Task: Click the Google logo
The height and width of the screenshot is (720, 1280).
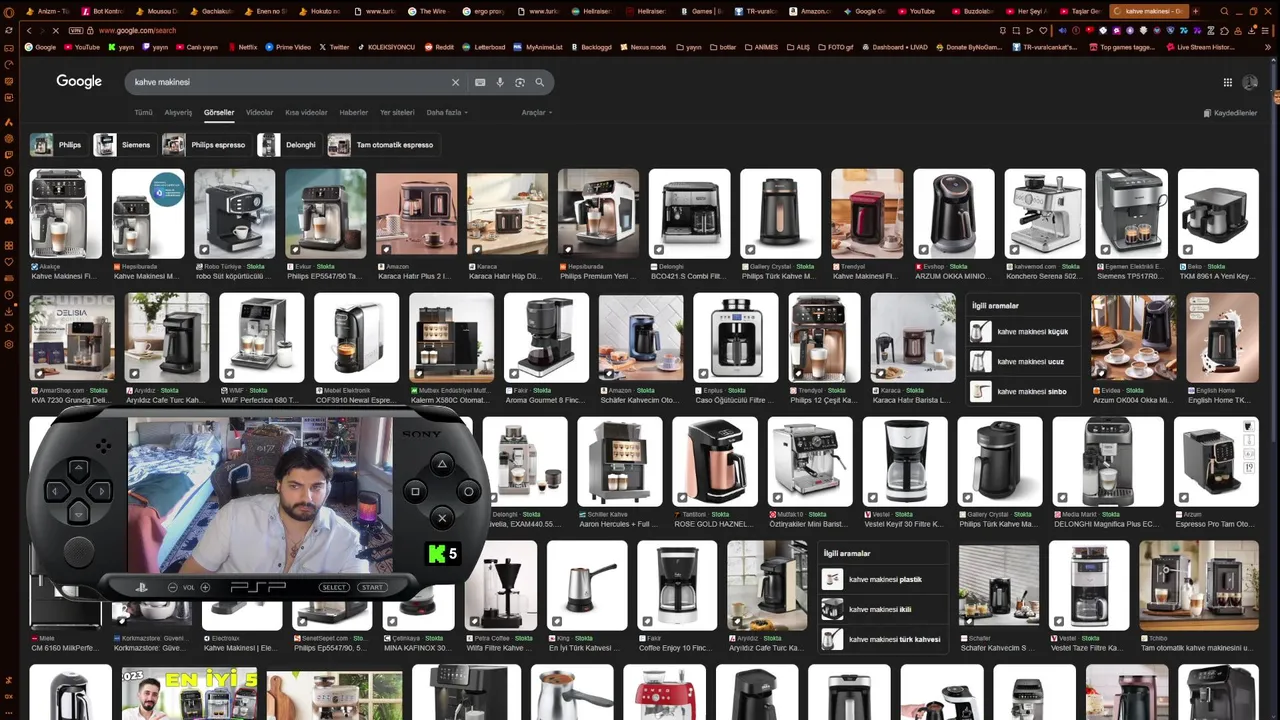Action: click(79, 82)
